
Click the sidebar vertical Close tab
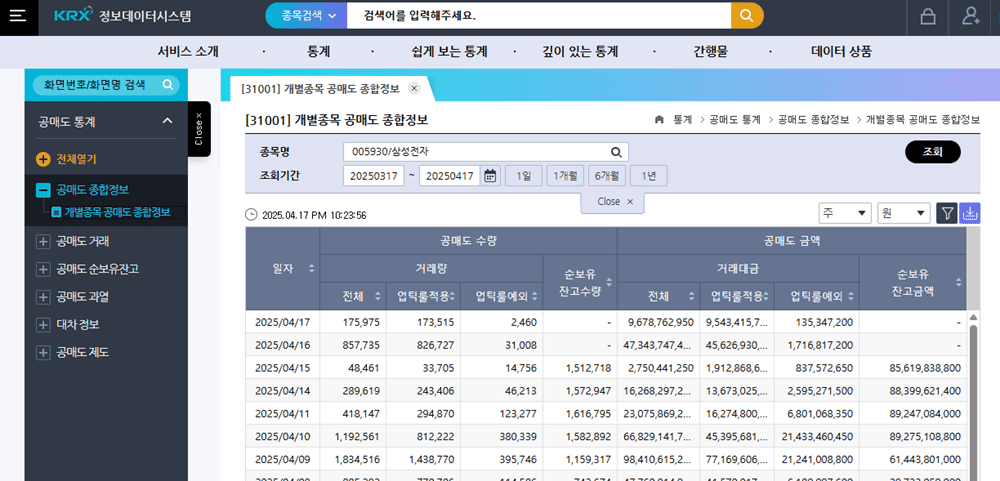coord(199,129)
